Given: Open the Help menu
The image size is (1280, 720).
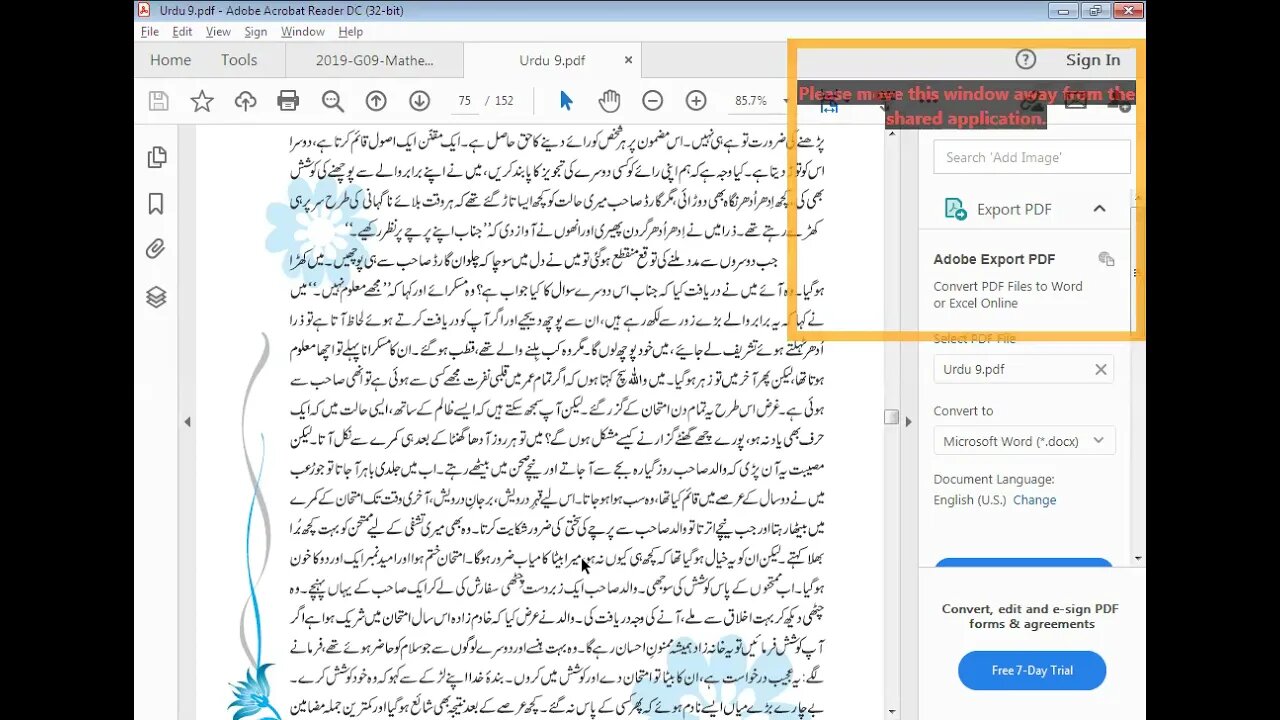Looking at the screenshot, I should [350, 31].
